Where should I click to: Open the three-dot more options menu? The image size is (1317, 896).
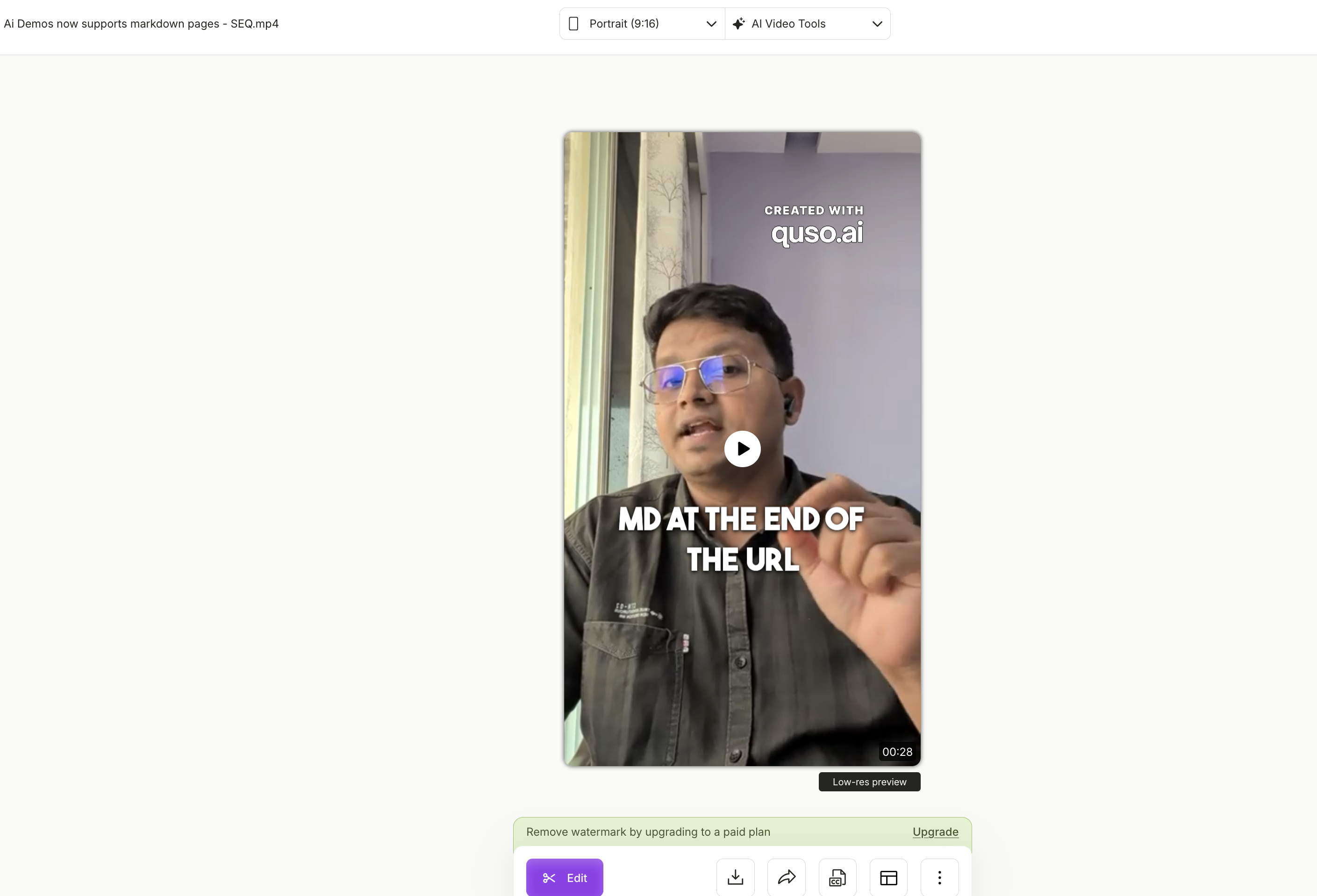(939, 877)
